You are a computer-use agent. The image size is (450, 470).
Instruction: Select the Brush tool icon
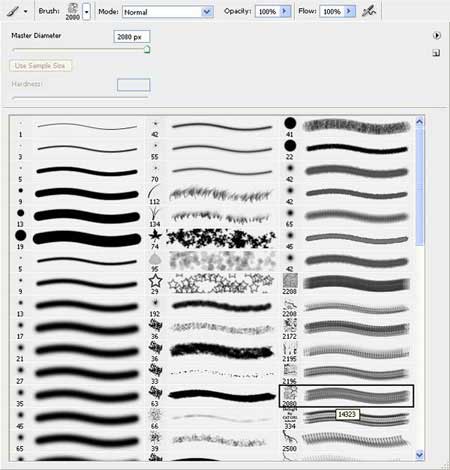click(x=13, y=12)
